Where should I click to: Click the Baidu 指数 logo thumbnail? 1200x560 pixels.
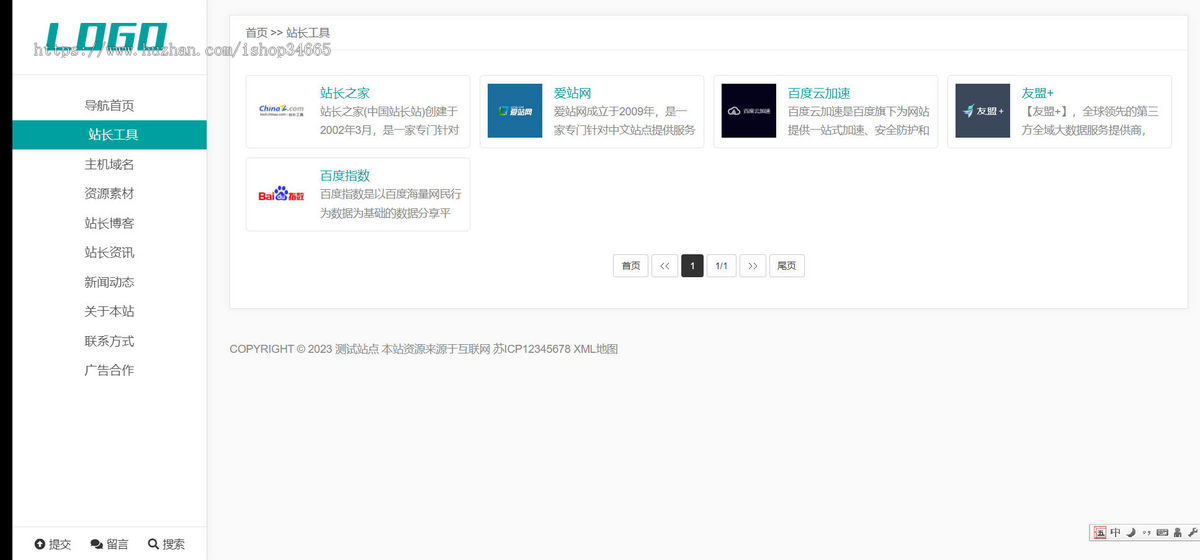[x=281, y=194]
